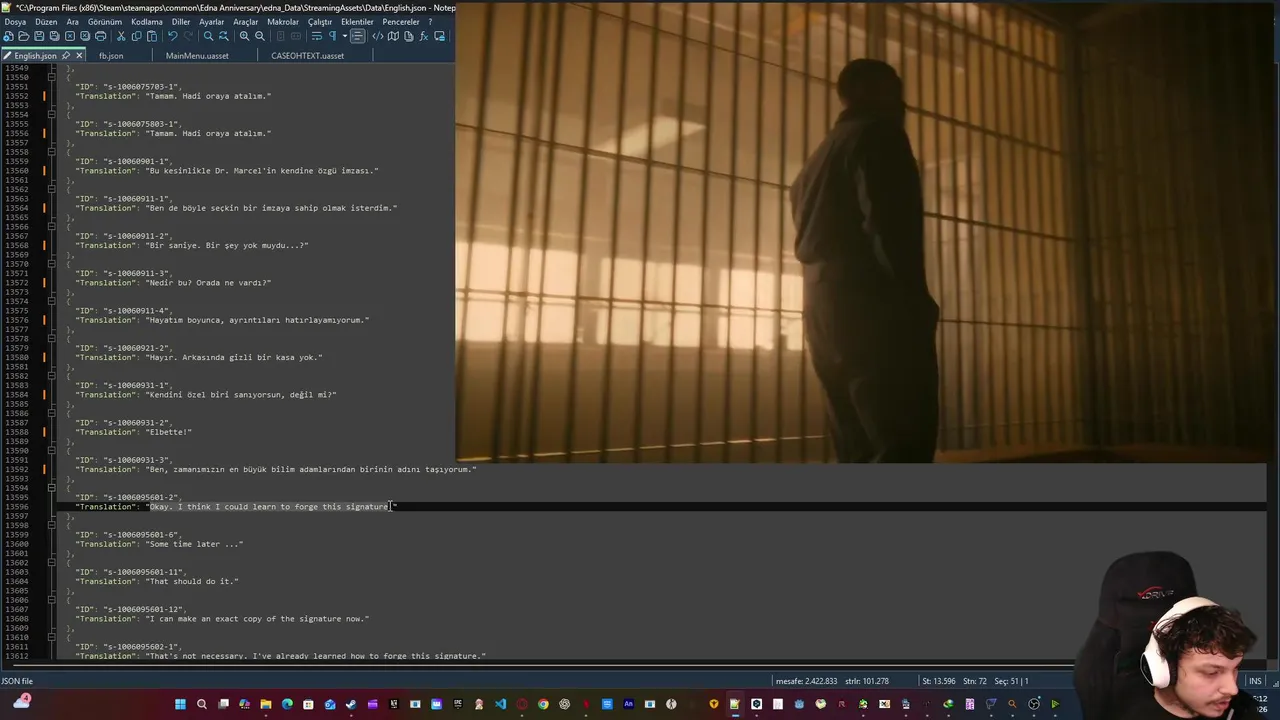Open the Dosya menu
The image size is (1280, 720).
[16, 22]
